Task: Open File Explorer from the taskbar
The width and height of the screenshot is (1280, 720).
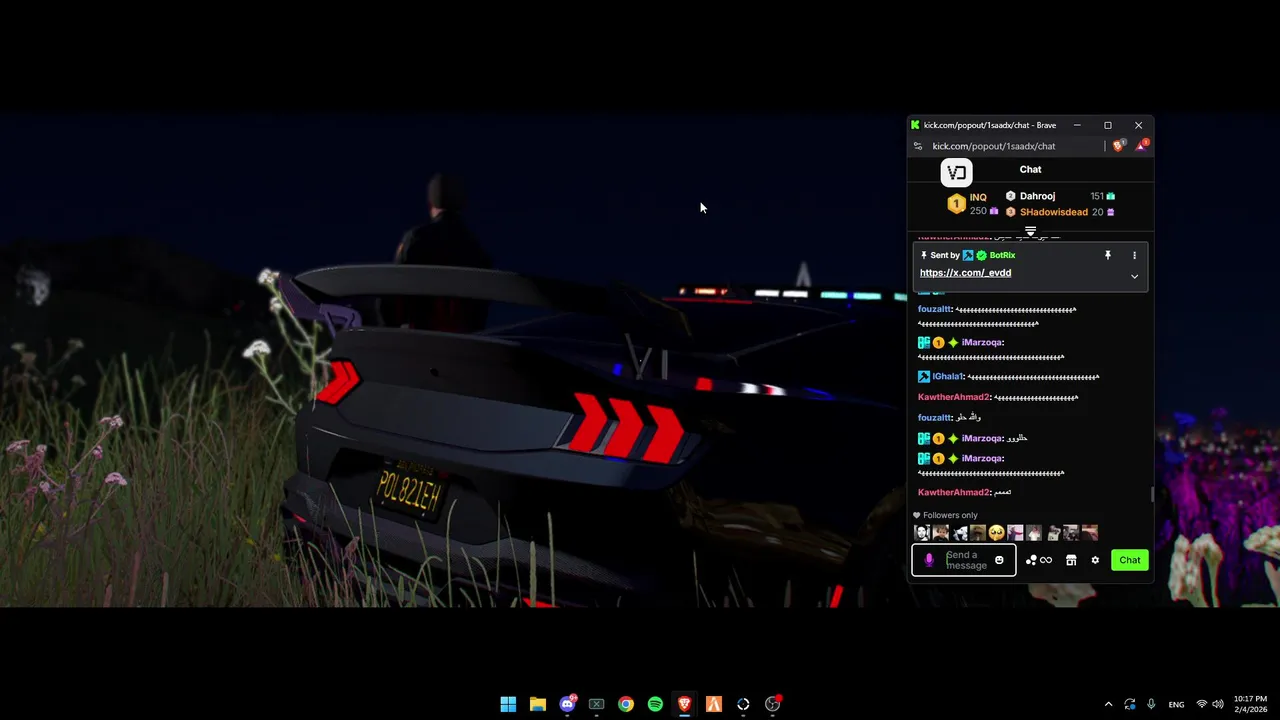Action: [x=537, y=704]
